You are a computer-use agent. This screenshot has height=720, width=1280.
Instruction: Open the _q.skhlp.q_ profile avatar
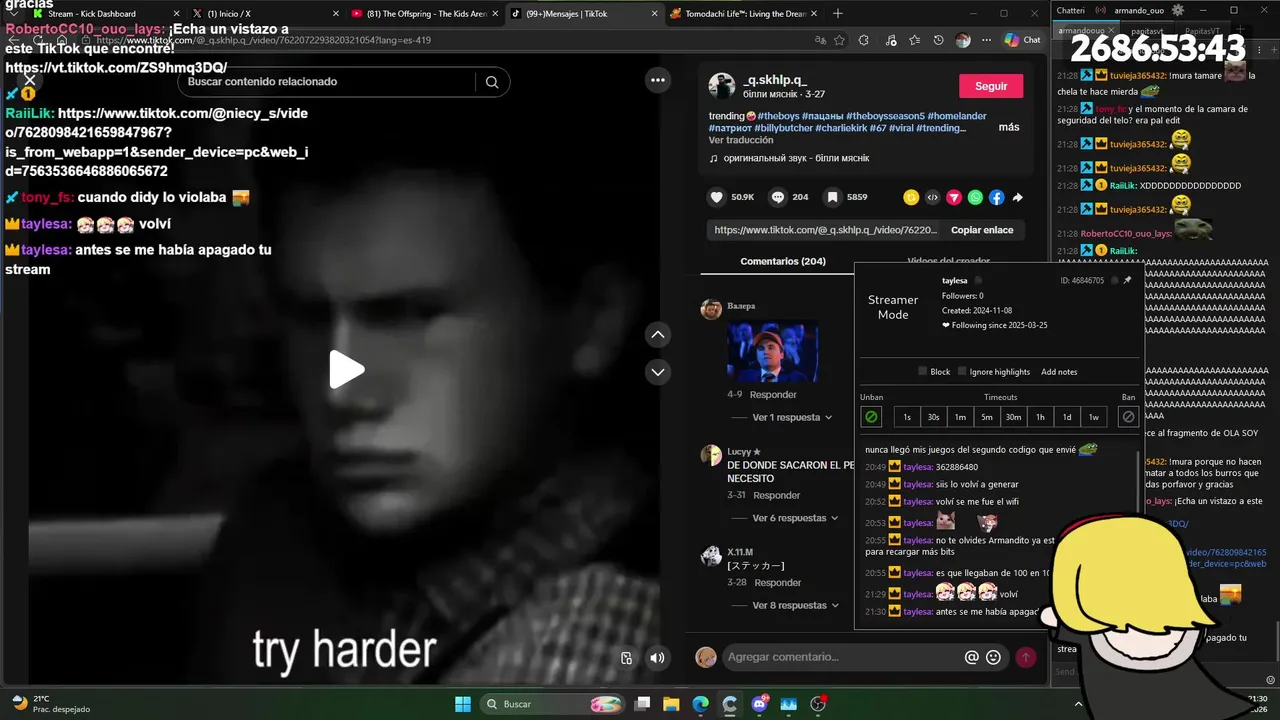coord(722,86)
